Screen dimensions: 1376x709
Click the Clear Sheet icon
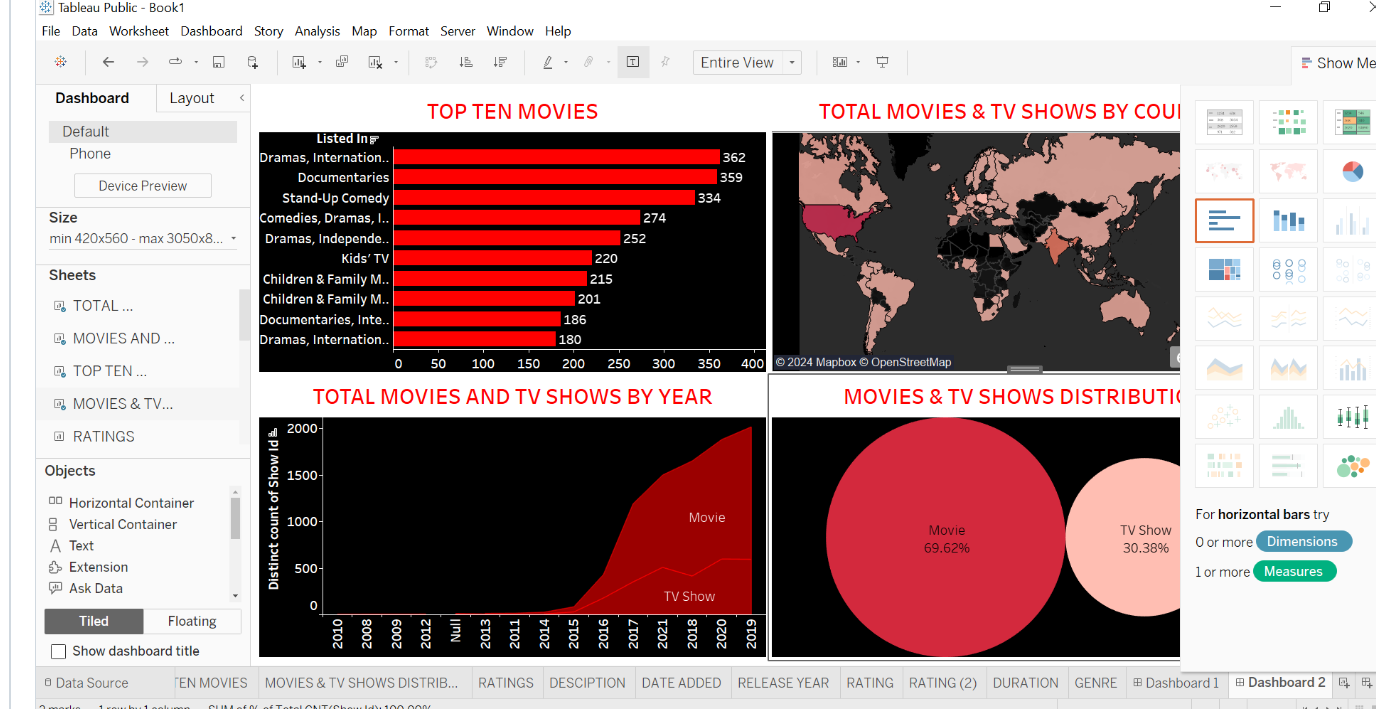pyautogui.click(x=376, y=62)
